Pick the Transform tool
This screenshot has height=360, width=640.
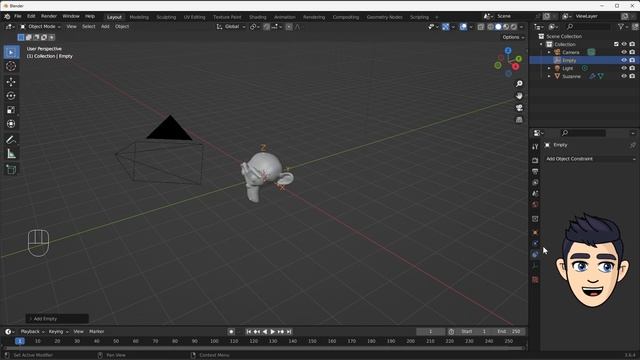pos(11,124)
